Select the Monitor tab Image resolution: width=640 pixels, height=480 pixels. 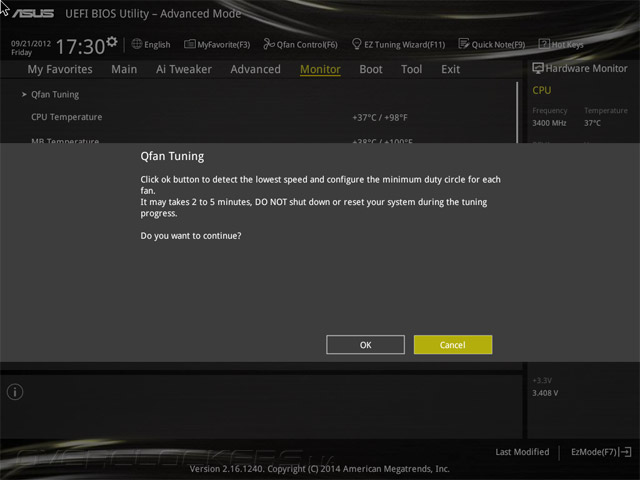pyautogui.click(x=320, y=69)
